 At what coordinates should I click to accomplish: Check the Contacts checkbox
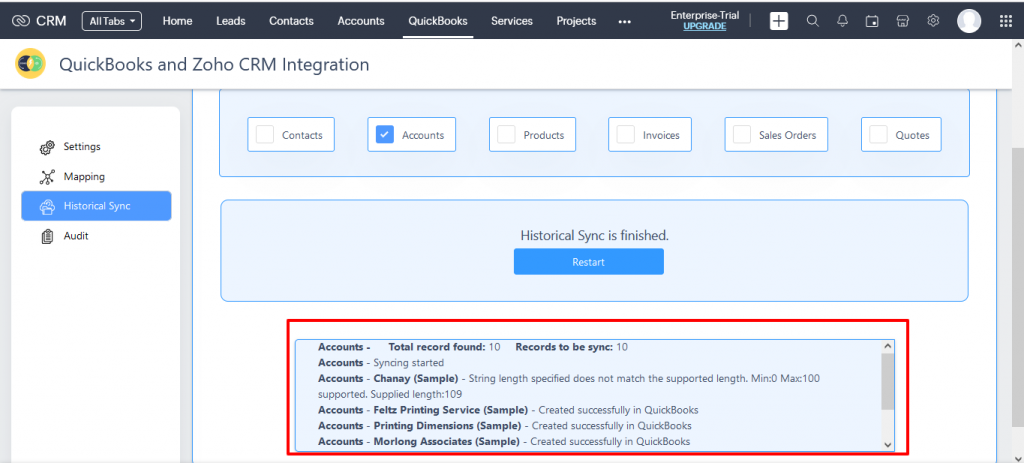pyautogui.click(x=264, y=135)
